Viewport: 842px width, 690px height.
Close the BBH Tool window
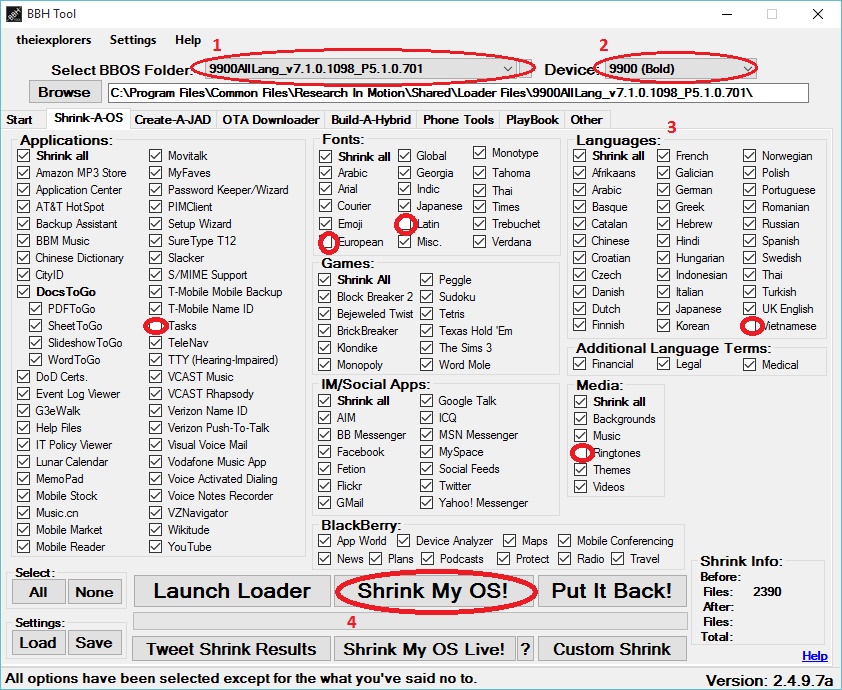click(x=818, y=14)
